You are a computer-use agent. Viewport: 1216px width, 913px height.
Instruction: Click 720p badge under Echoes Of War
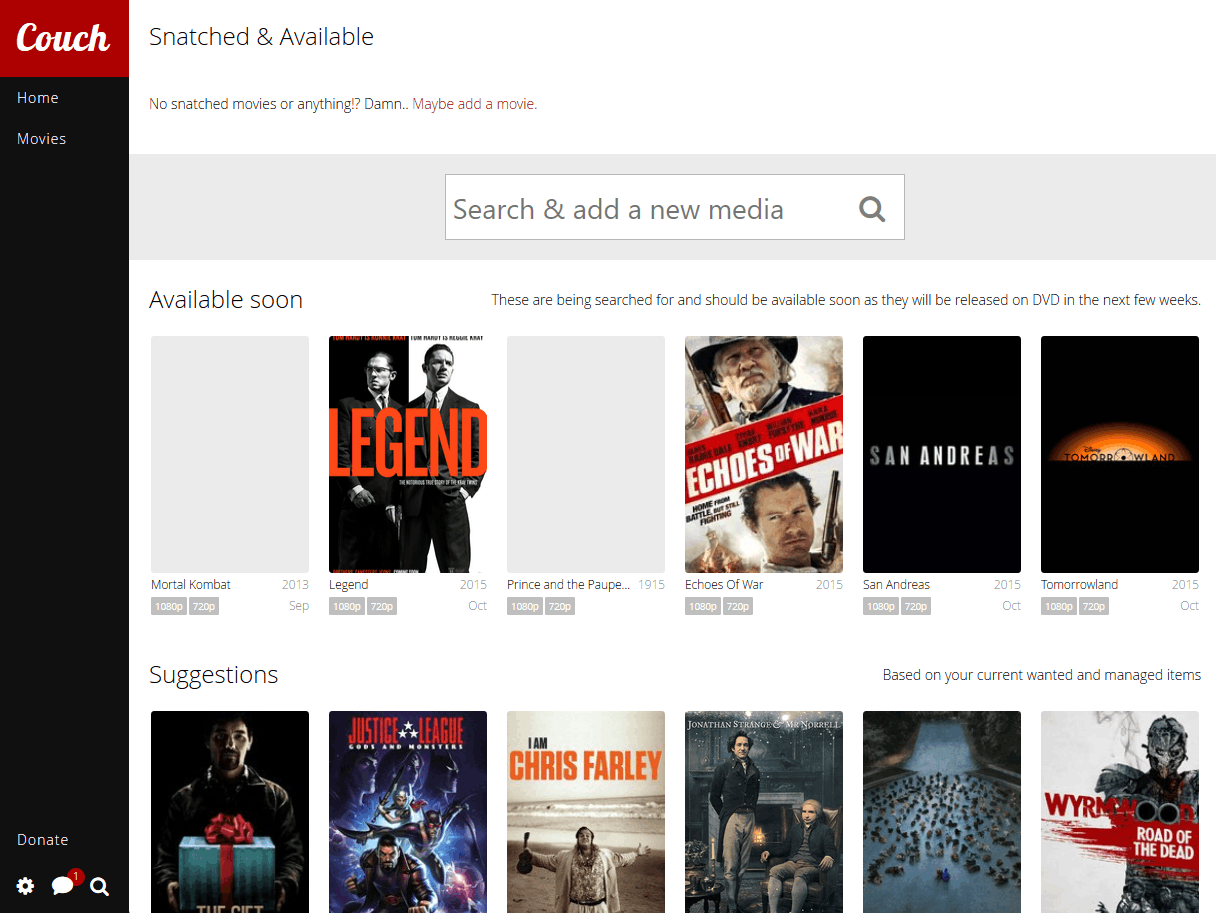coord(738,606)
